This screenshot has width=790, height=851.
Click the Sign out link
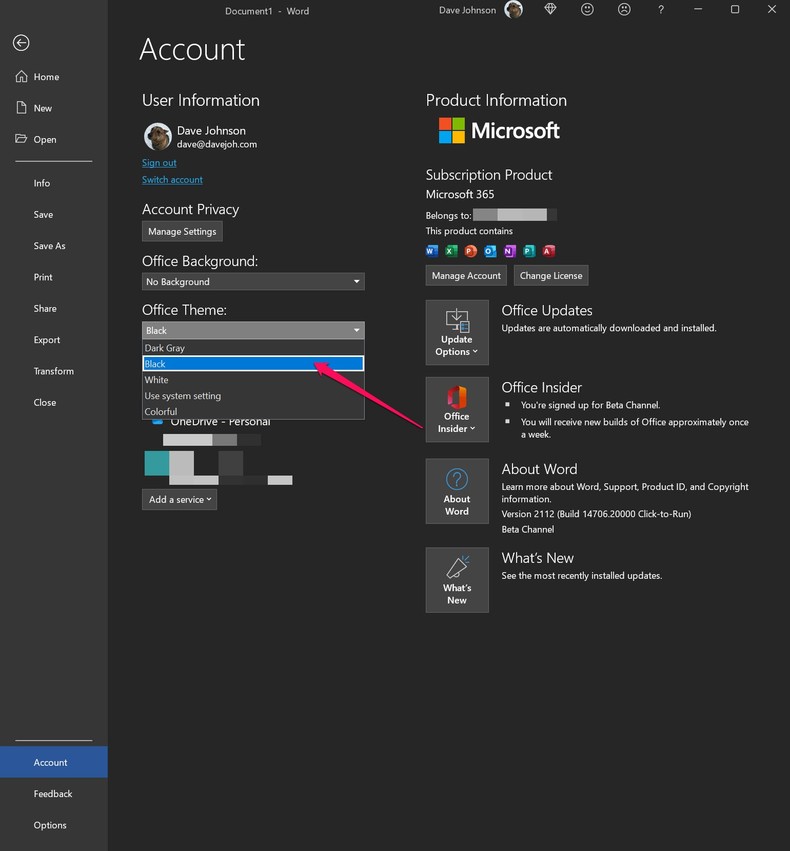pyautogui.click(x=159, y=162)
